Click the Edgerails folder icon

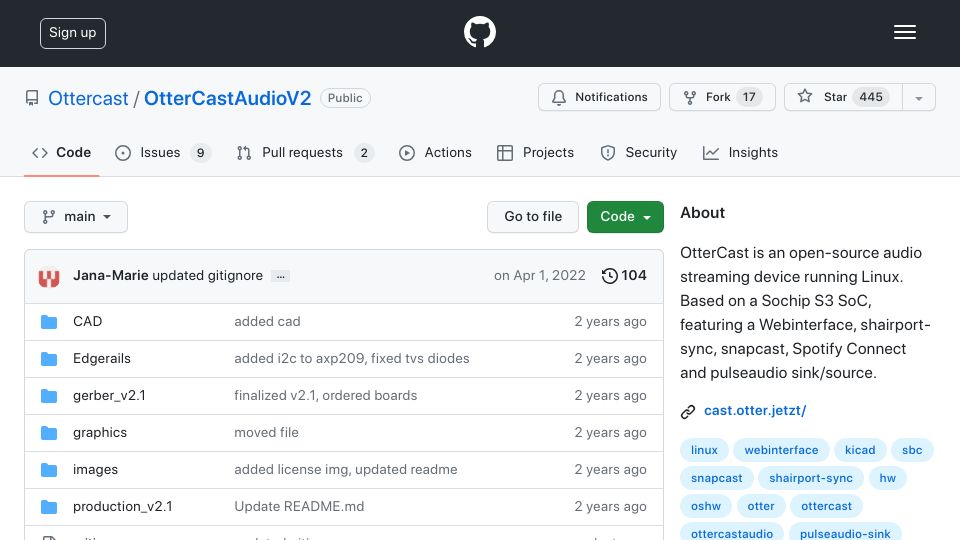(x=49, y=359)
